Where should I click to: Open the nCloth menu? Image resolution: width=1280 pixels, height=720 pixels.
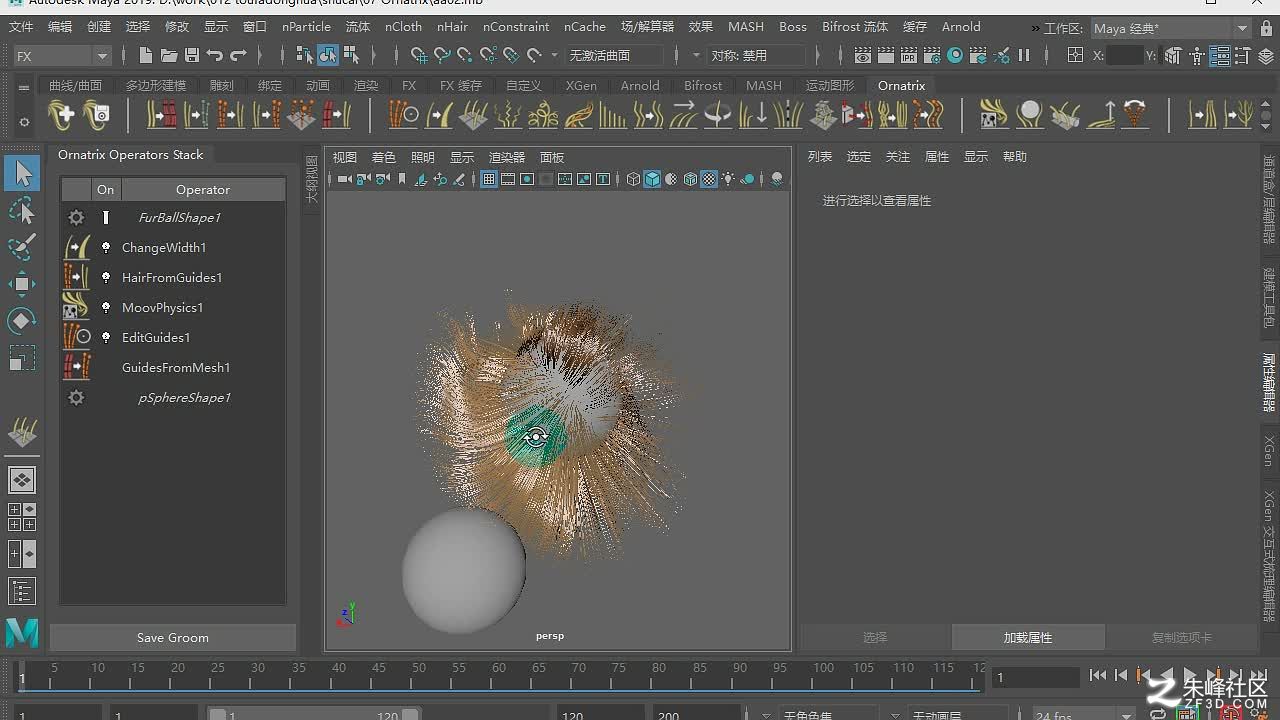click(403, 27)
